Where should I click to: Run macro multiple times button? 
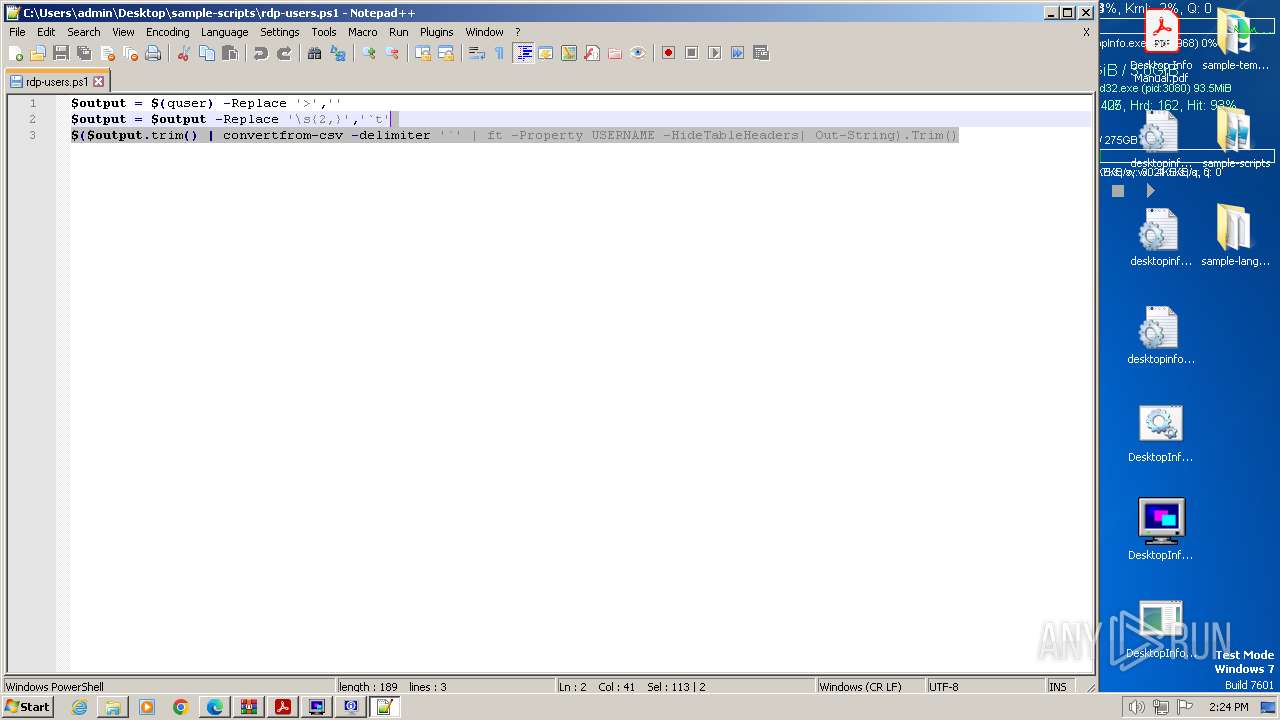pos(738,53)
